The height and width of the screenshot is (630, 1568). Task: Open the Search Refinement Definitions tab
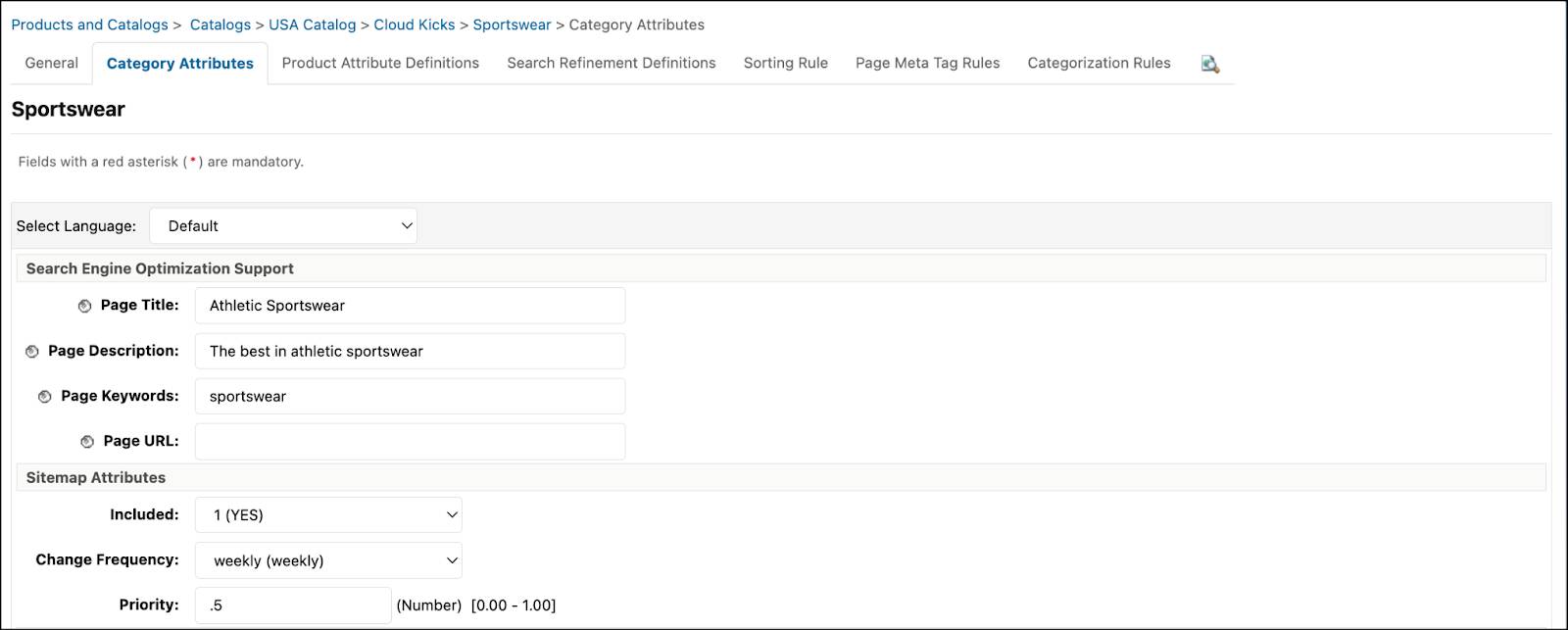coord(612,63)
